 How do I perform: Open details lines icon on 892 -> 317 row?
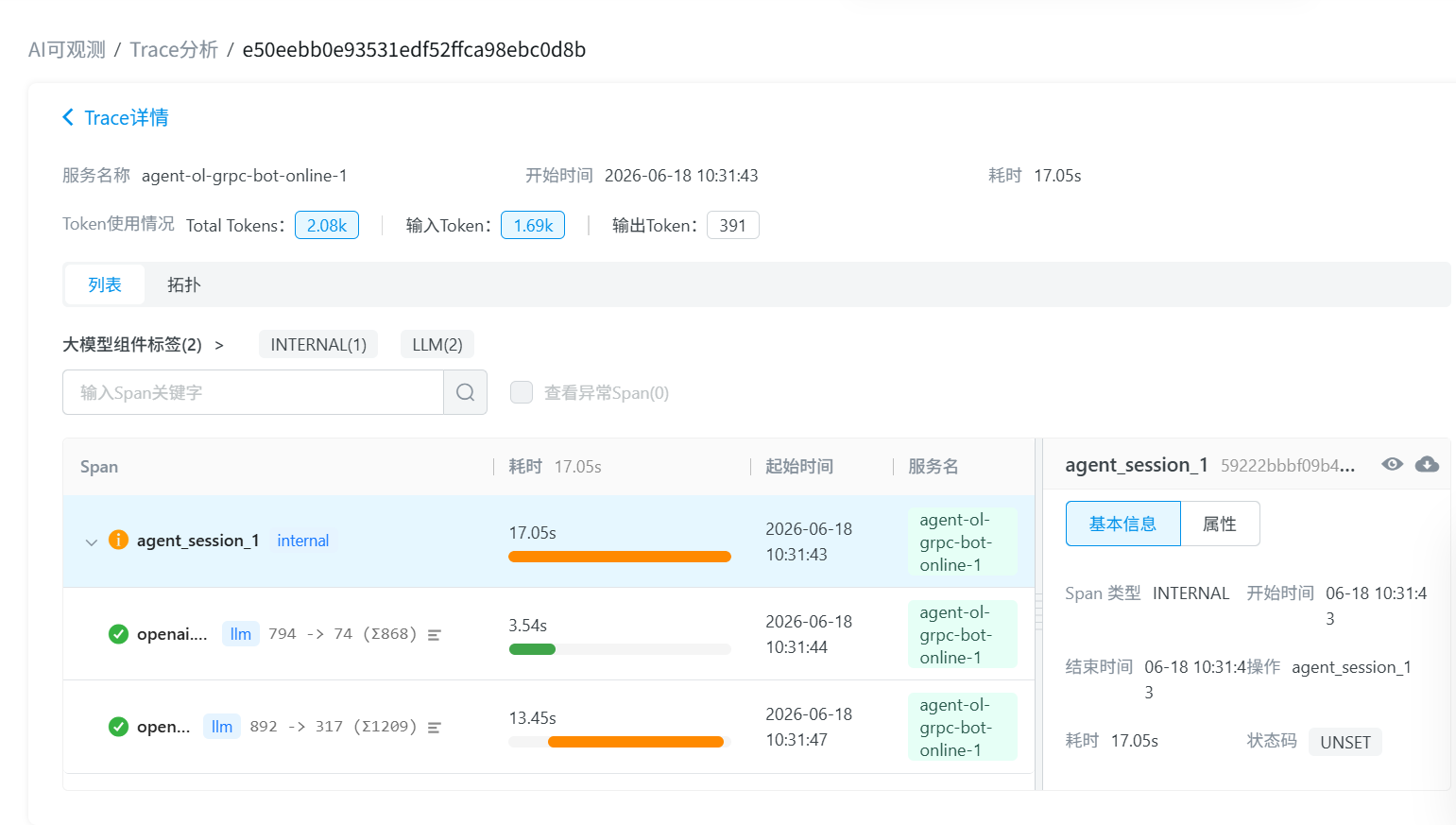point(435,728)
